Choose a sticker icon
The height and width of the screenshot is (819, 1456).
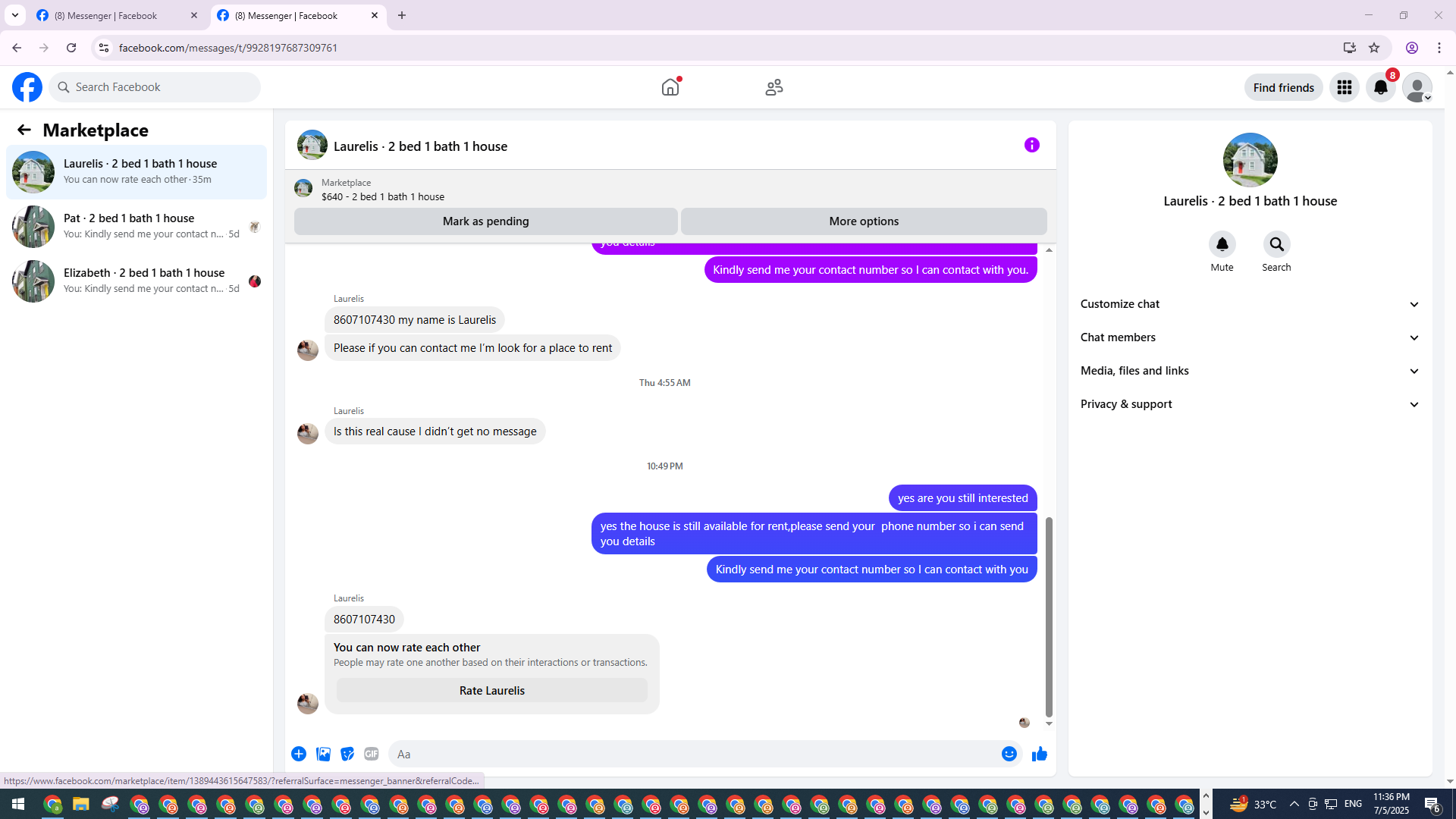point(347,754)
